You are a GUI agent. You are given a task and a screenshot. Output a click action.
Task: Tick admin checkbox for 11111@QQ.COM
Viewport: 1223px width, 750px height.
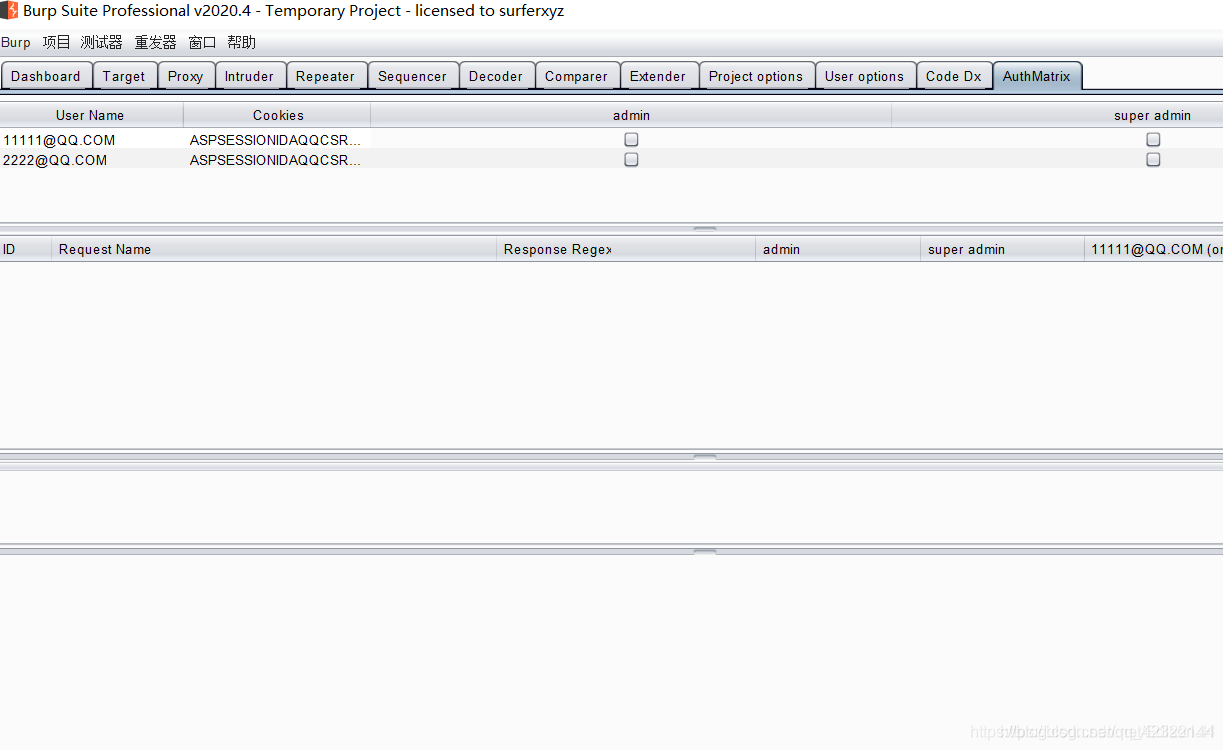[631, 140]
